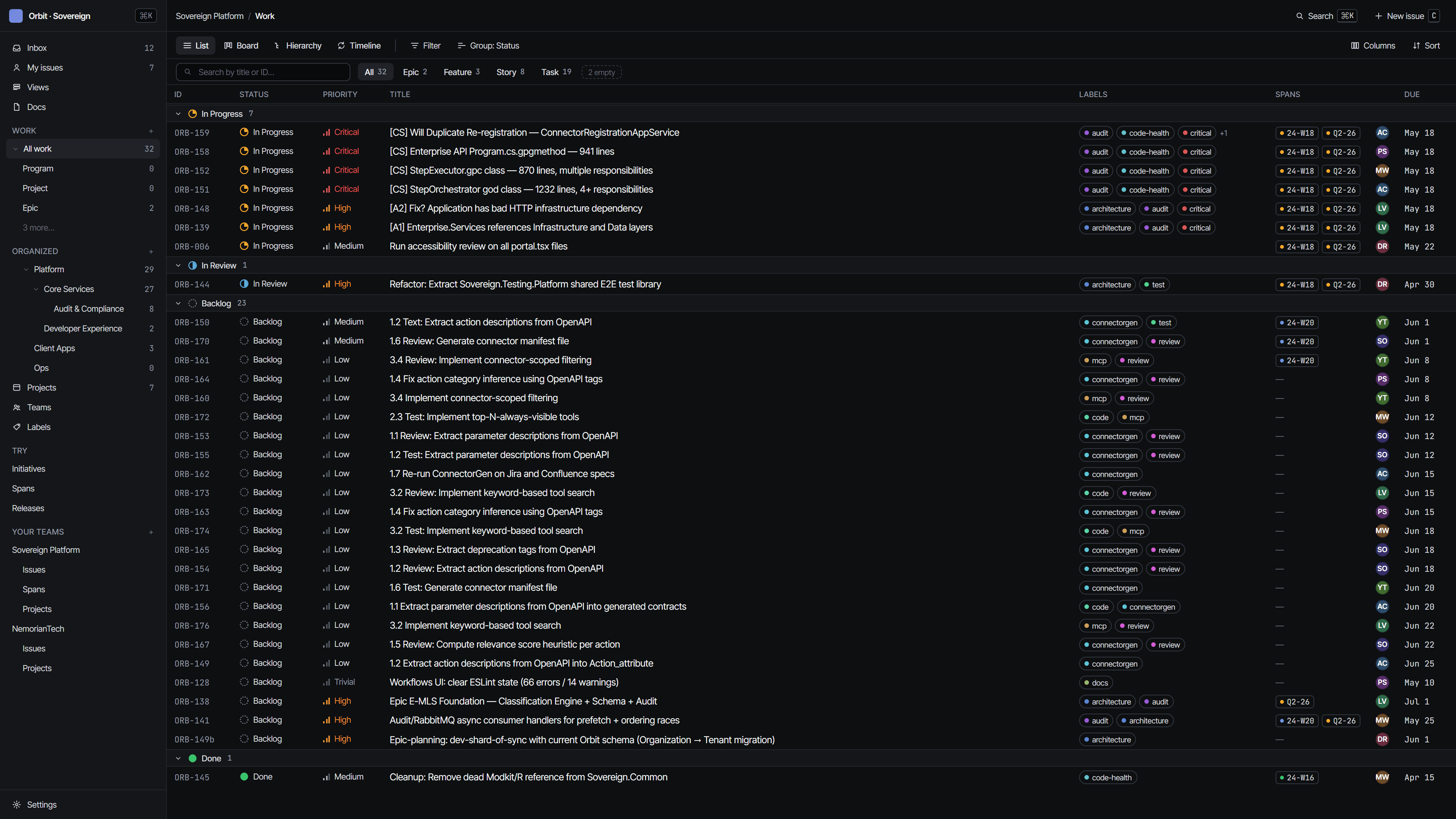The height and width of the screenshot is (819, 1456).
Task: Click the YT assignee avatar on ORB-150
Action: (x=1382, y=322)
